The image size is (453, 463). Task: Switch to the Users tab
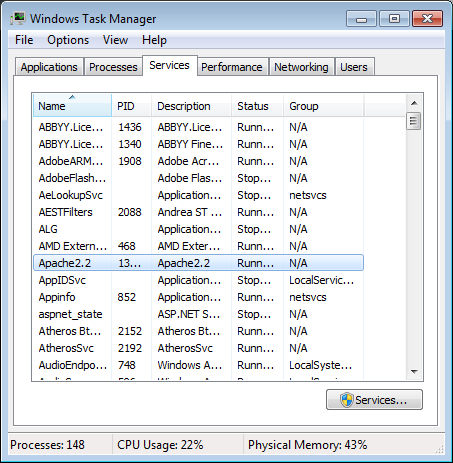pyautogui.click(x=354, y=67)
